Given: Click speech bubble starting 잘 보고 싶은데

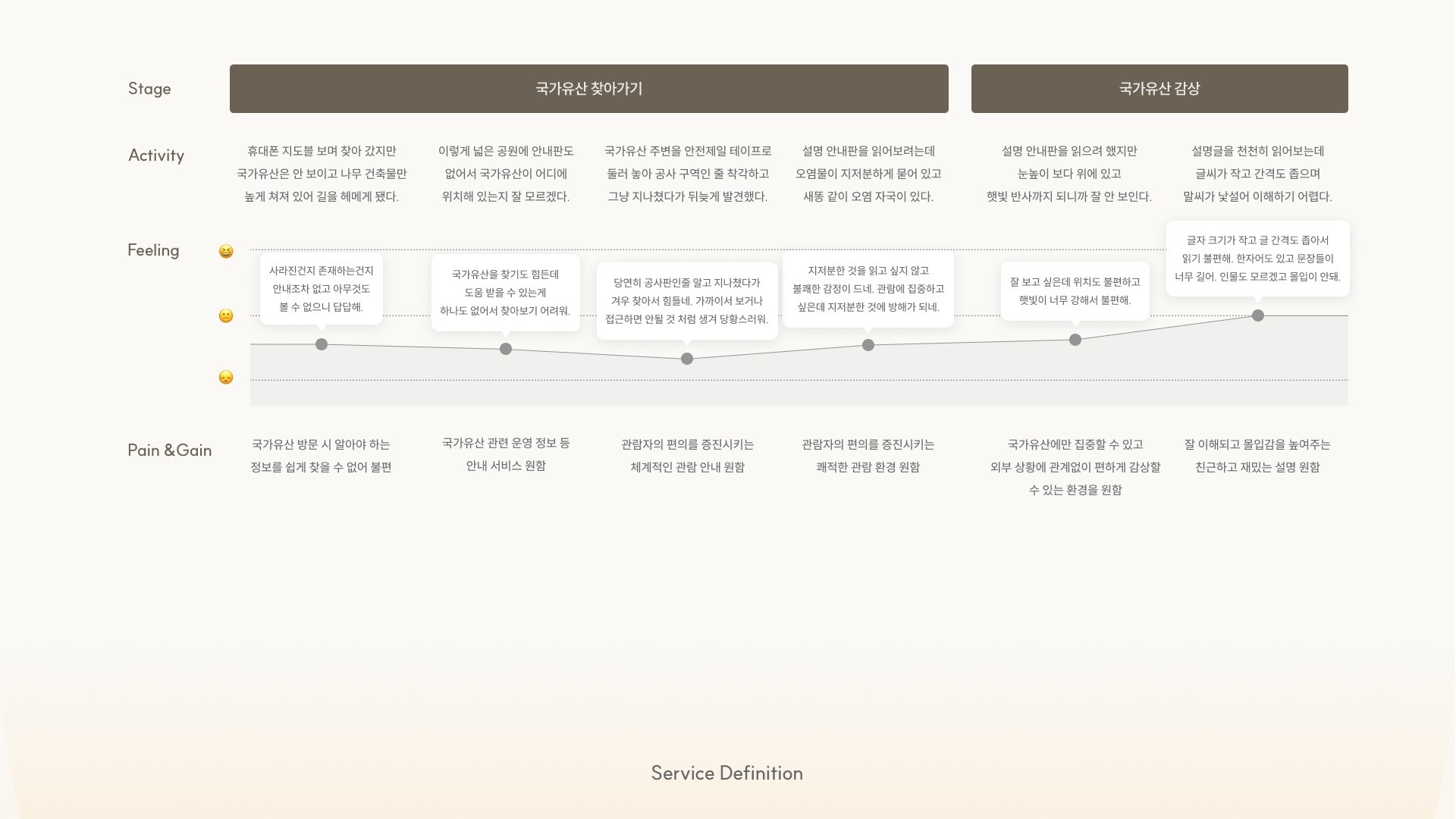Looking at the screenshot, I should coord(1075,291).
